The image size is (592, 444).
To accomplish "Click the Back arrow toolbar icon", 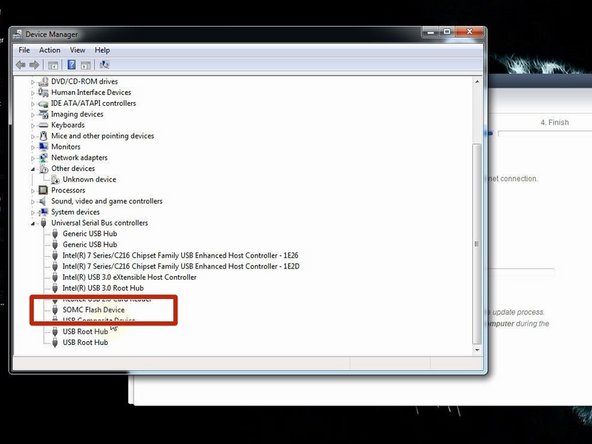I will (x=21, y=65).
